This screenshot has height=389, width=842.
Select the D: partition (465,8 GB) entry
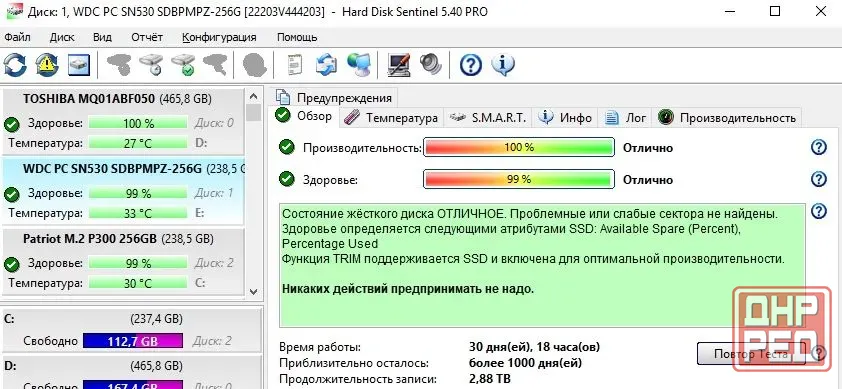pyautogui.click(x=131, y=372)
